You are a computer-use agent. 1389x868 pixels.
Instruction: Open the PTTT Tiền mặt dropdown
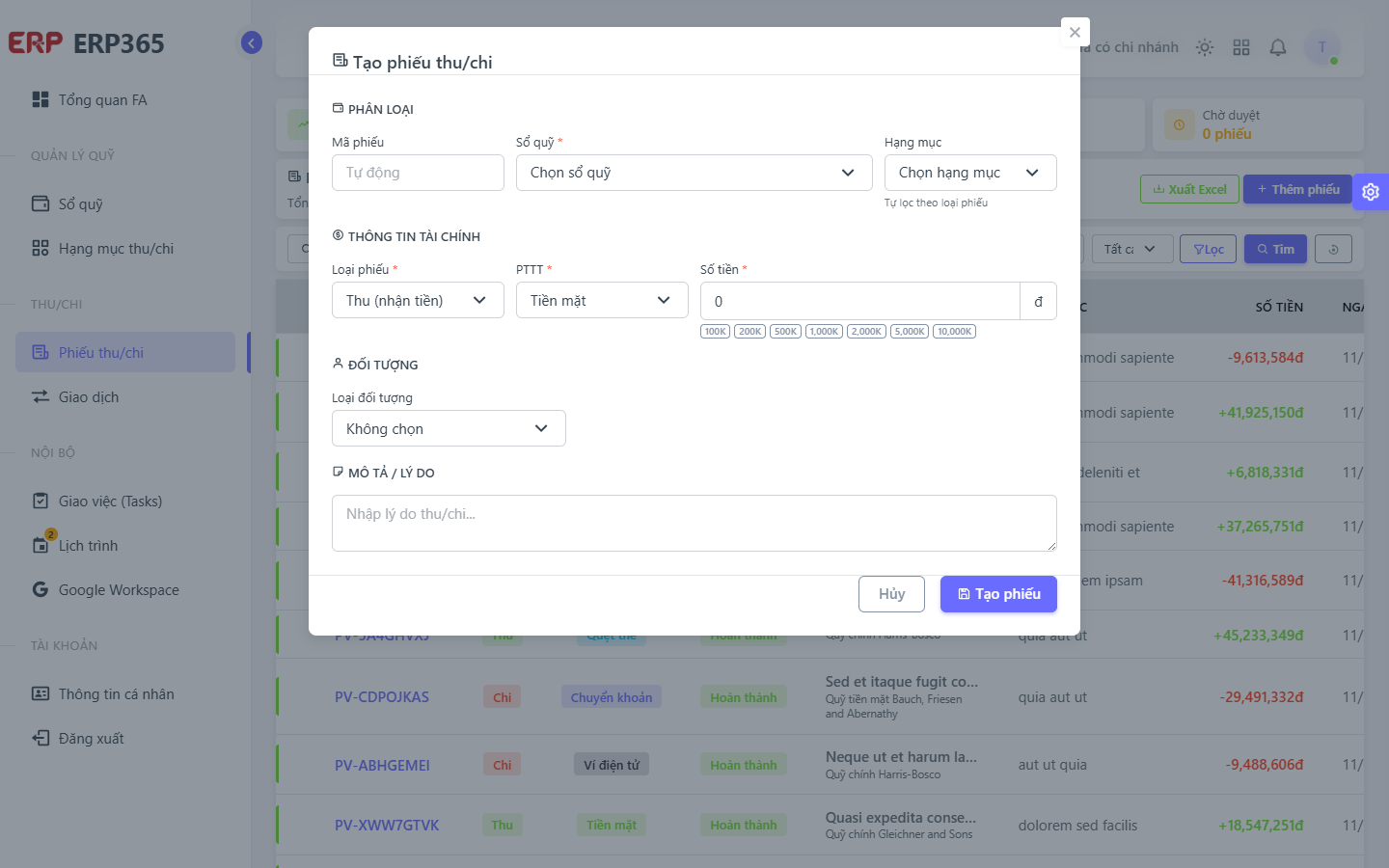click(x=602, y=300)
